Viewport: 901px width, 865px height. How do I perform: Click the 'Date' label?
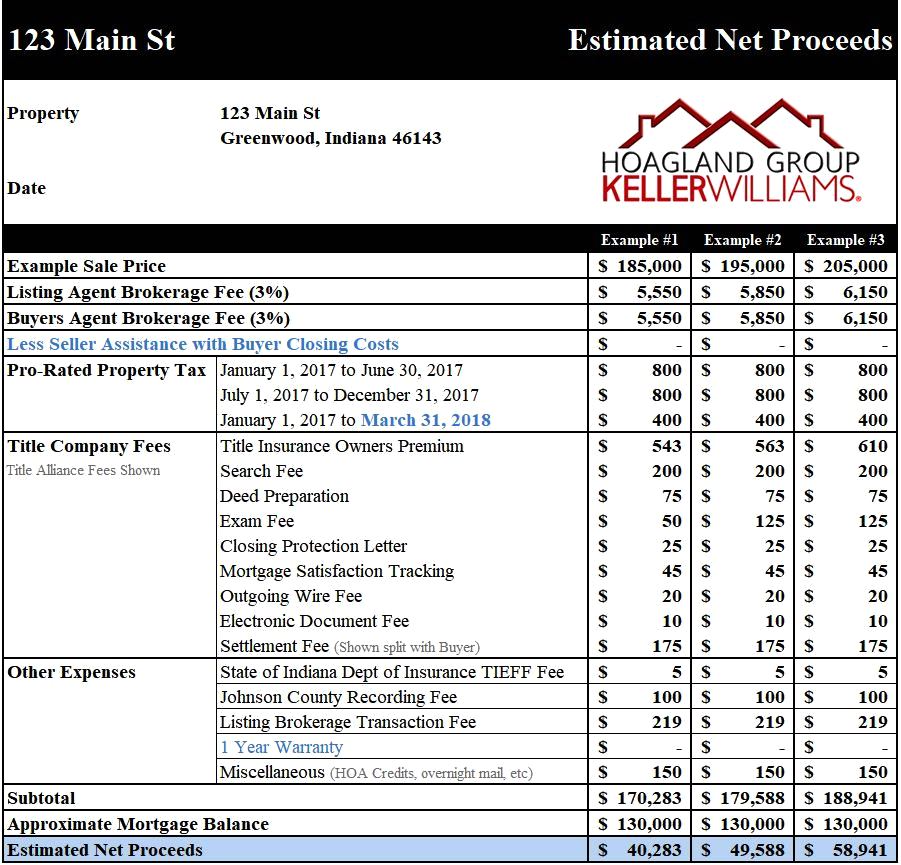[26, 188]
